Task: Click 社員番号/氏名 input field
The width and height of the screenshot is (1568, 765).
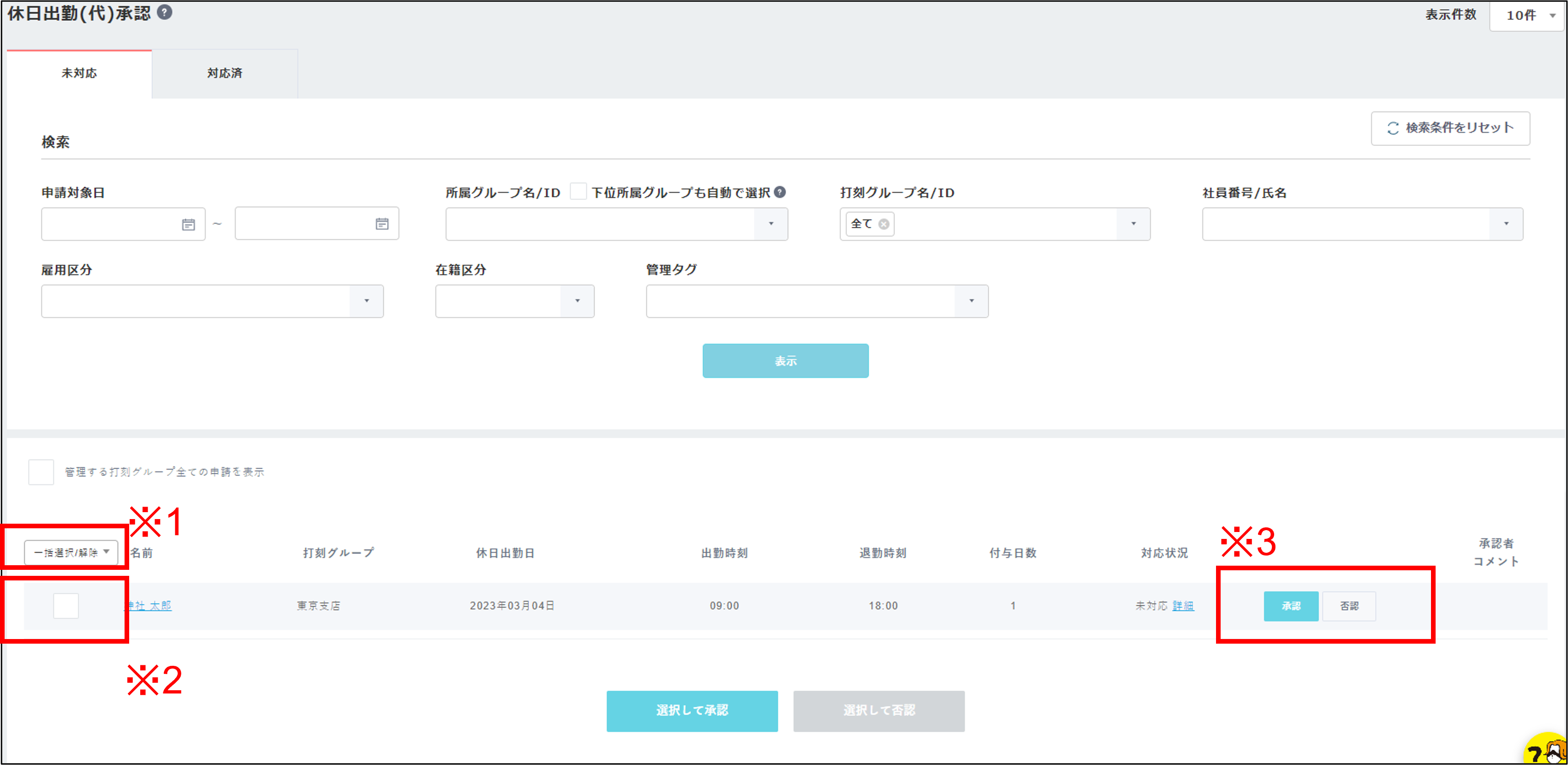Action: coord(1345,224)
